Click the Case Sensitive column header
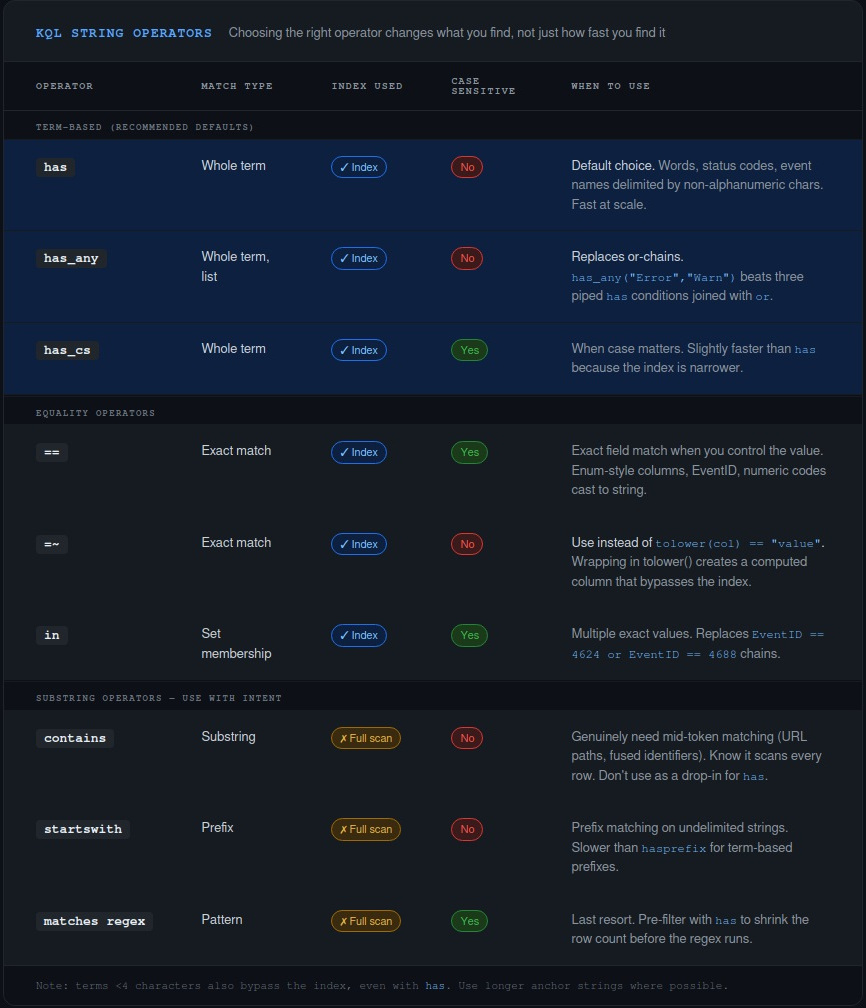 [483, 86]
